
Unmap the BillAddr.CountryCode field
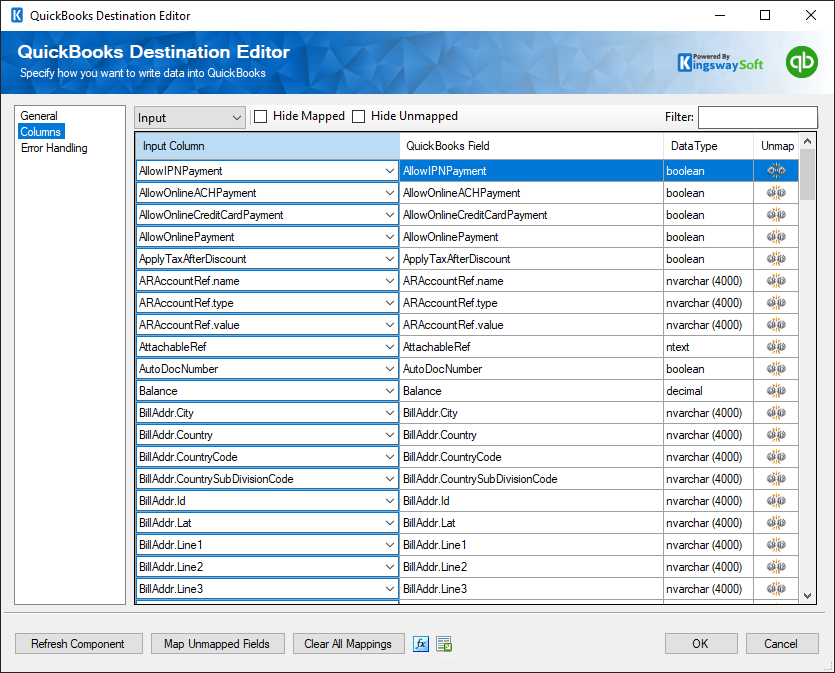(776, 456)
